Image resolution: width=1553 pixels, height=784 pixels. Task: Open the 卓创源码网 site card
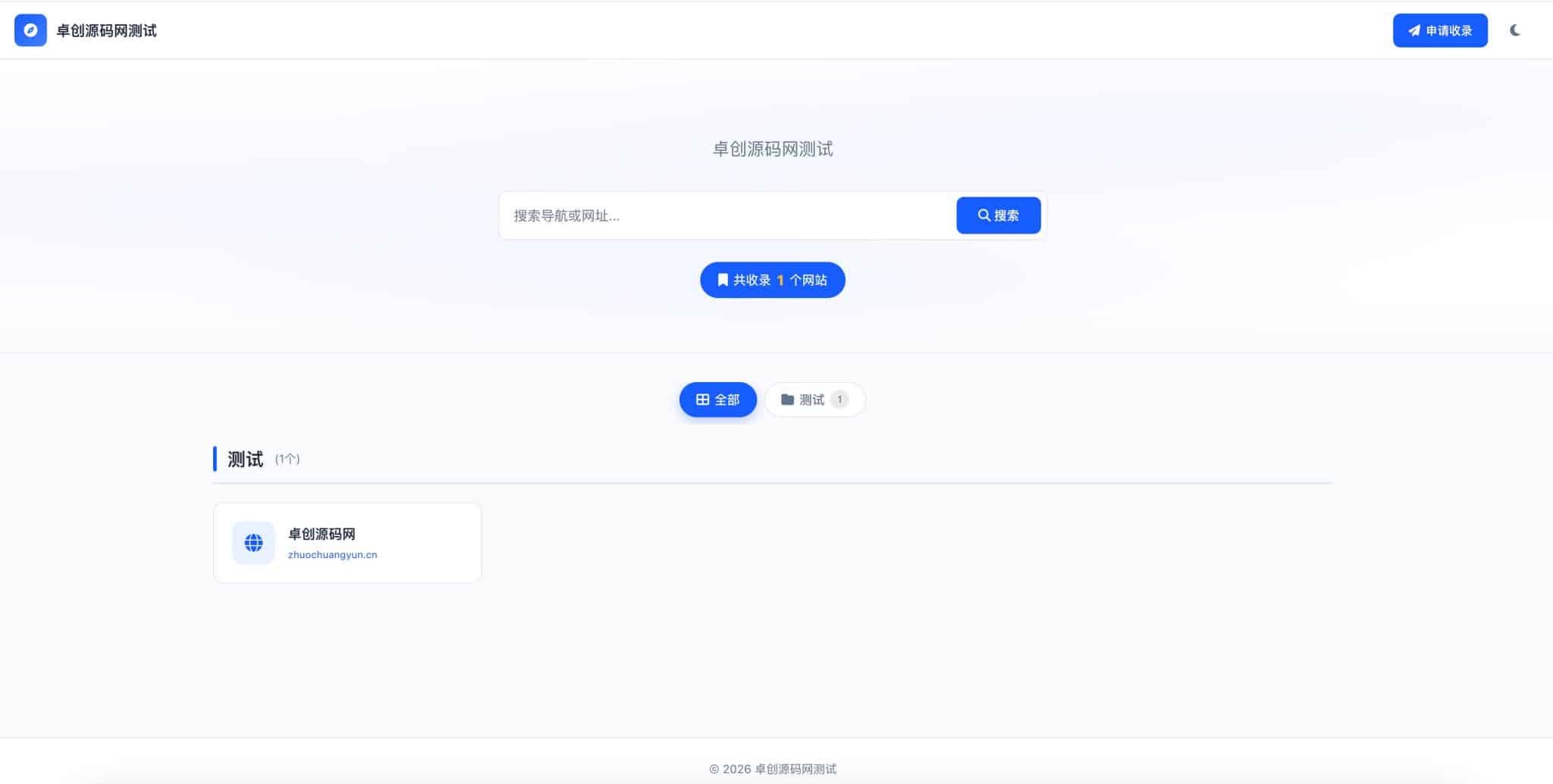(x=347, y=543)
